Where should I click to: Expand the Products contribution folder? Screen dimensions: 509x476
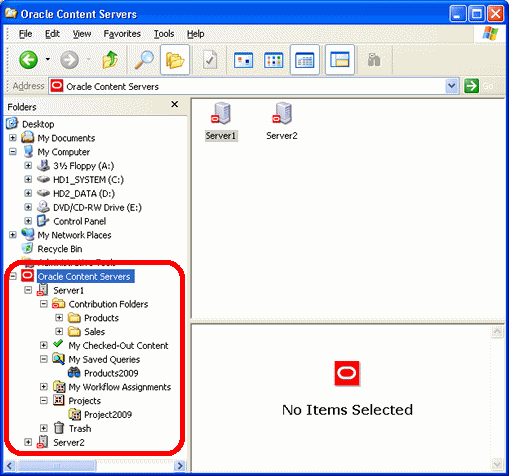pyautogui.click(x=59, y=318)
